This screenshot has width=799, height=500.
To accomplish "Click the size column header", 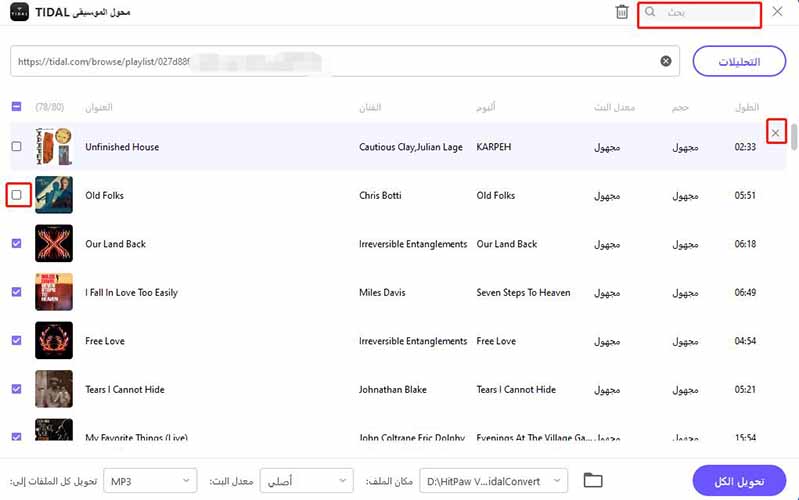I will coord(680,107).
